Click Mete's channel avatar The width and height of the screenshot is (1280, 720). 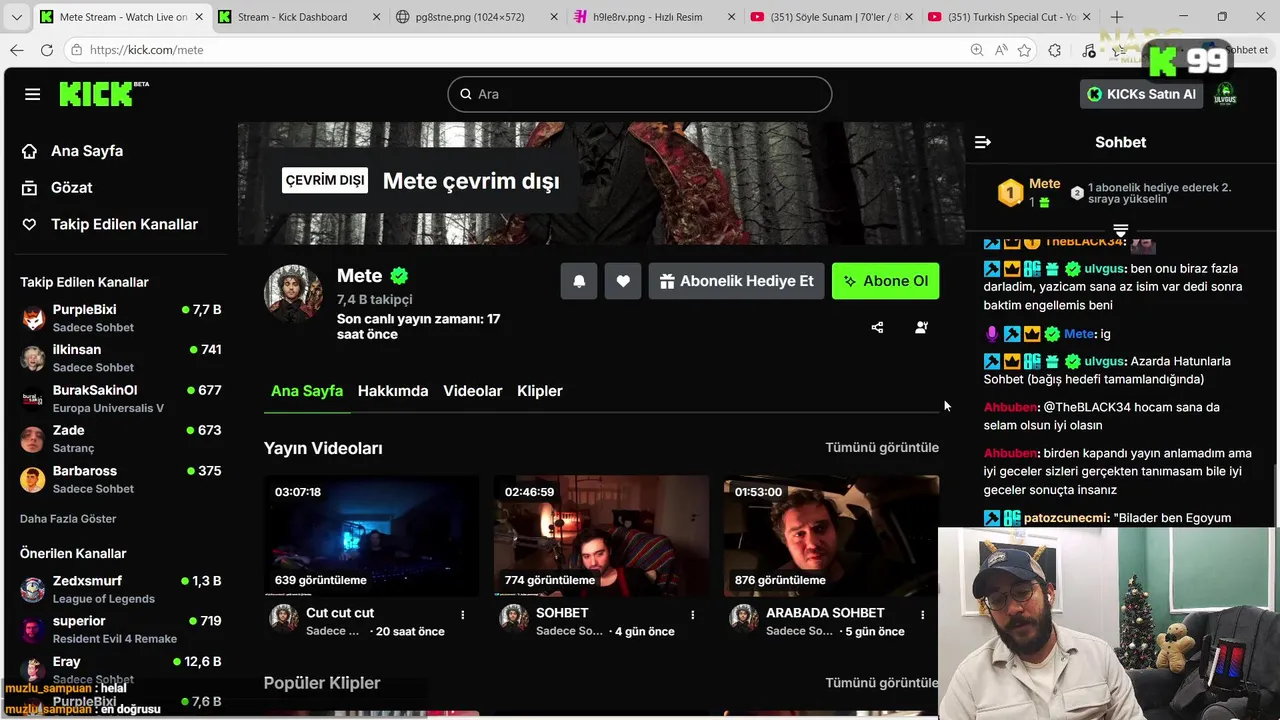(293, 294)
